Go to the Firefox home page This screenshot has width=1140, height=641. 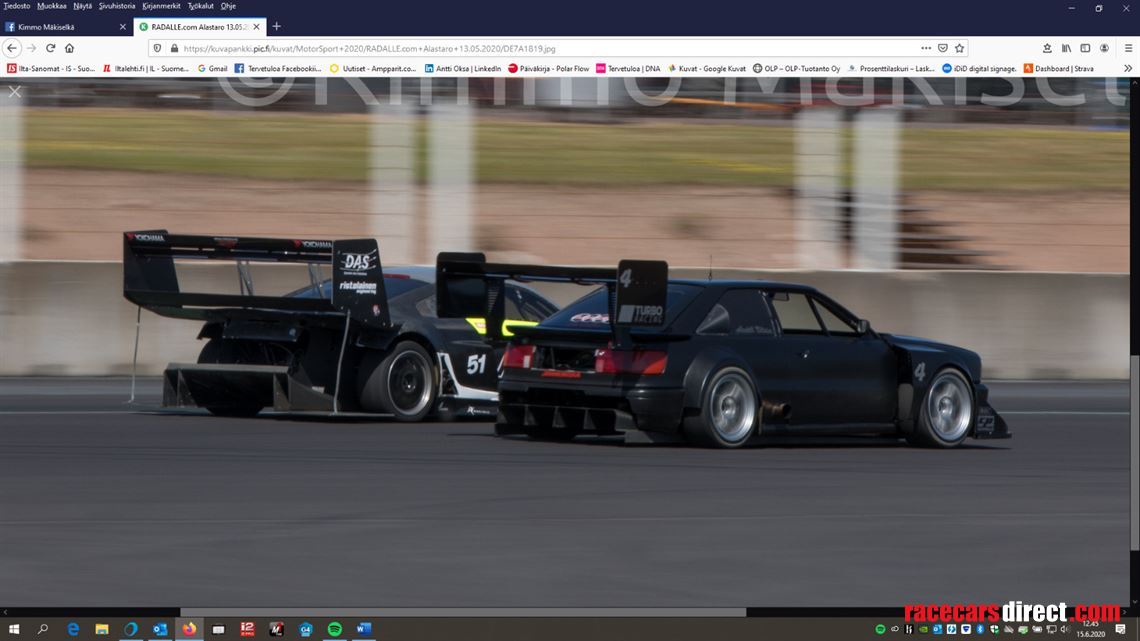pos(69,47)
